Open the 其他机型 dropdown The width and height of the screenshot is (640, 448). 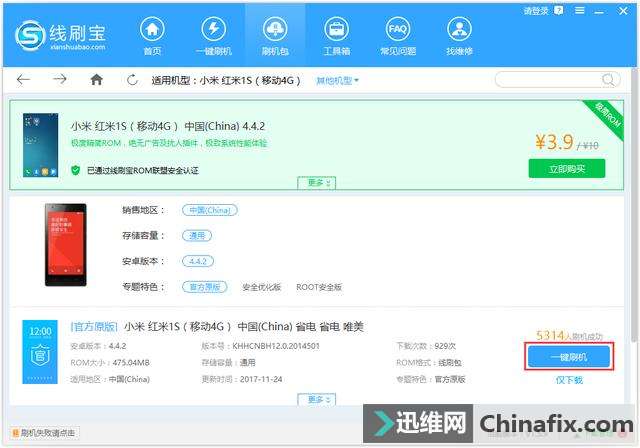coord(337,80)
